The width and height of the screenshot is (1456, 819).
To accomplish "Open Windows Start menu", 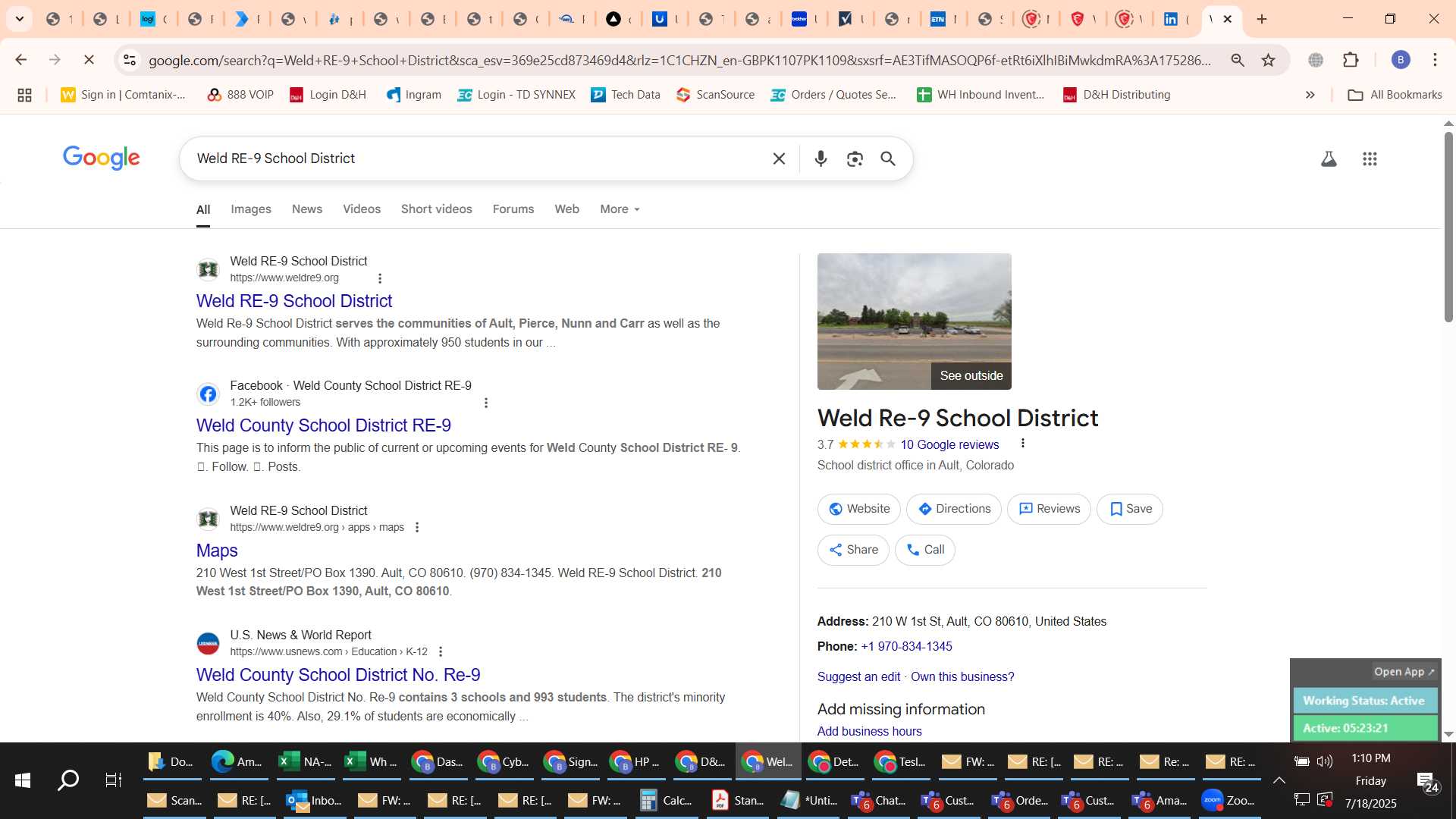I will (x=22, y=780).
